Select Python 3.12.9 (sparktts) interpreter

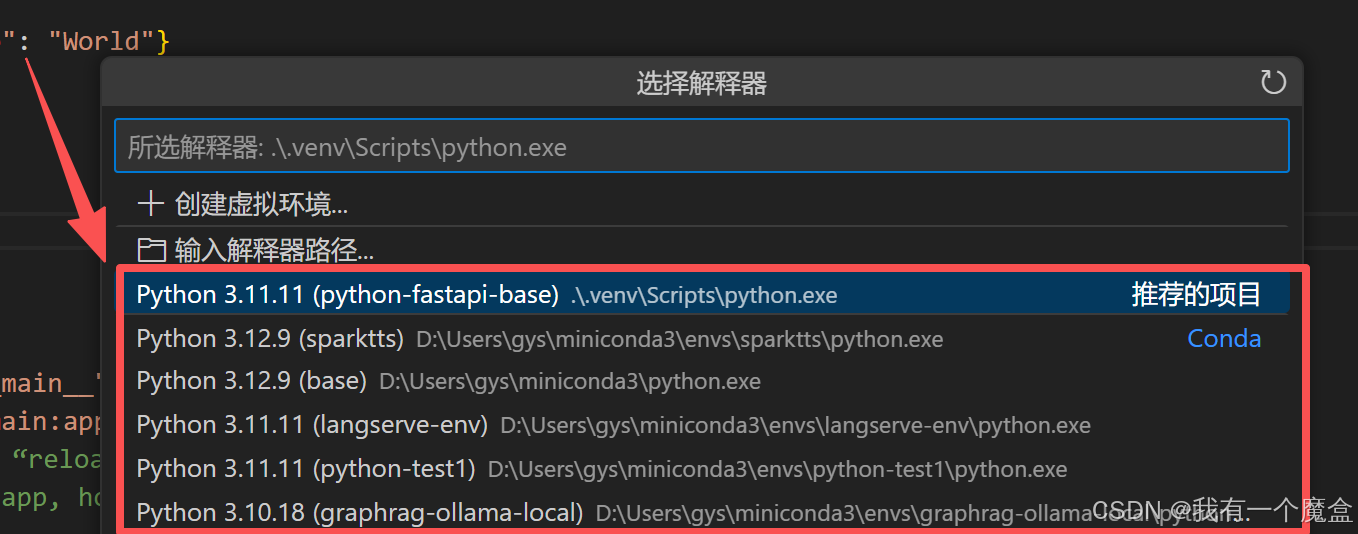pos(702,339)
